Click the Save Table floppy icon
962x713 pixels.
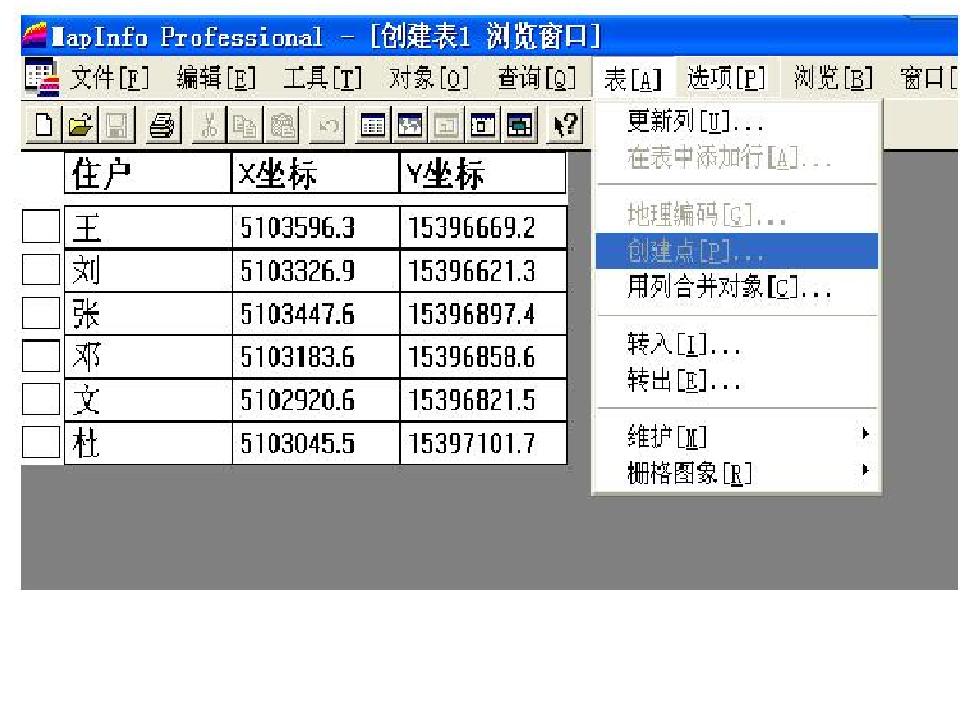[x=117, y=125]
